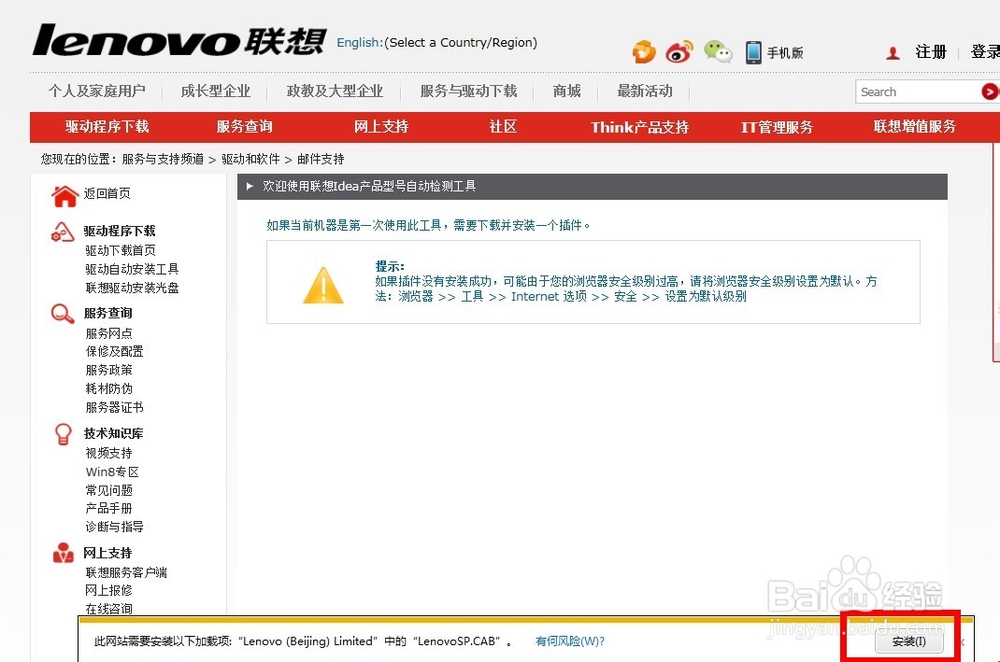
Task: Open the 成长型企业 menu
Action: coord(216,91)
